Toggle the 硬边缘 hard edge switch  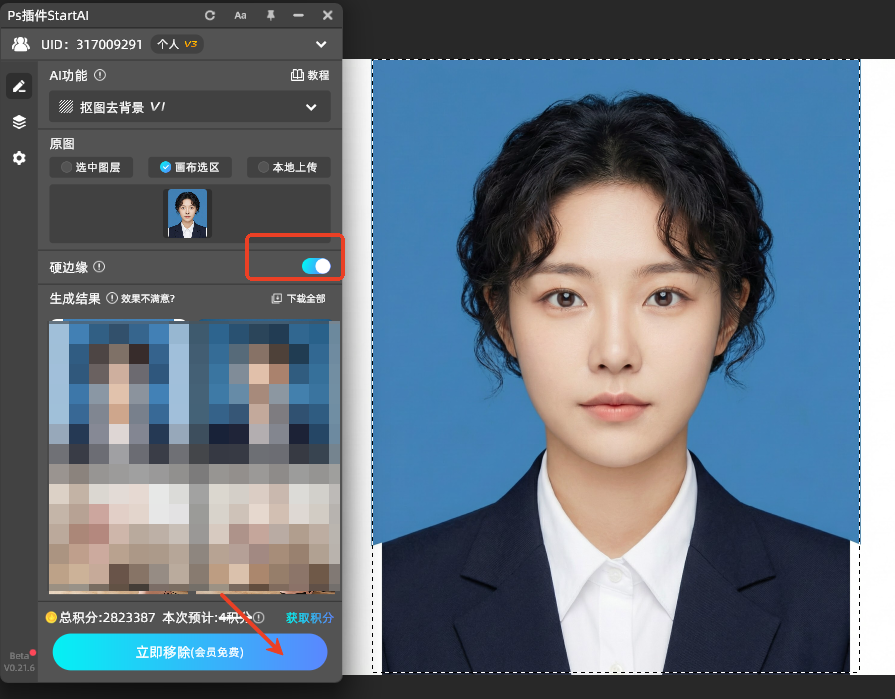point(315,266)
